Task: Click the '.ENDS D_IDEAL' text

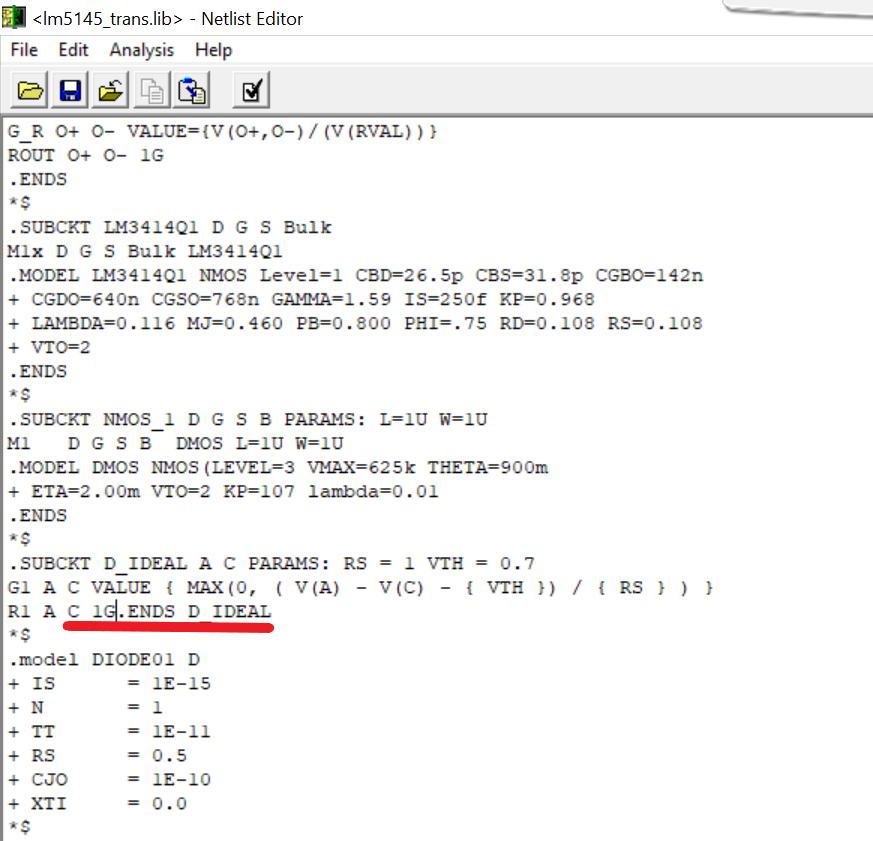Action: (195, 611)
